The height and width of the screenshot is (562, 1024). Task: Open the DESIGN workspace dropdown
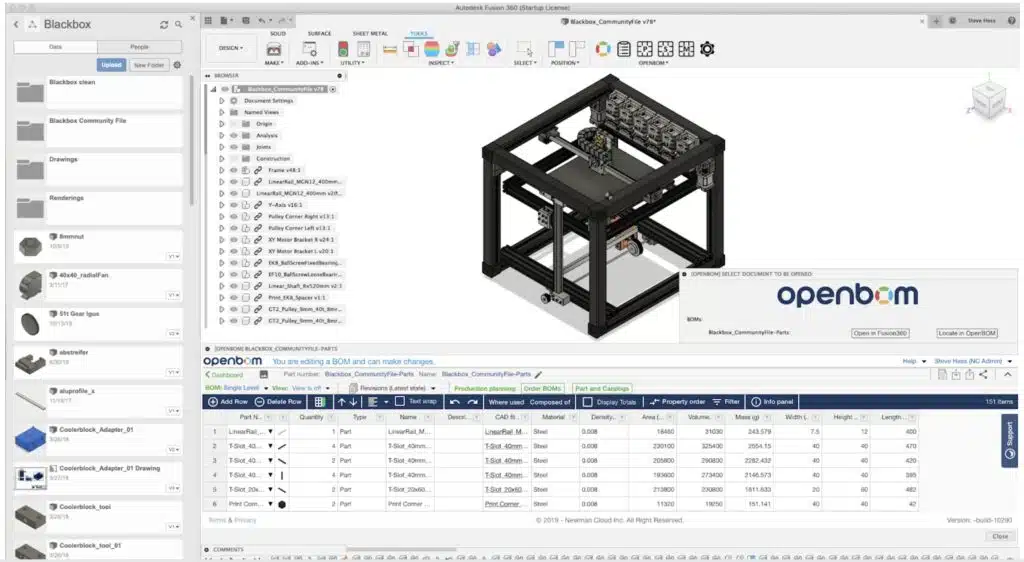point(231,48)
